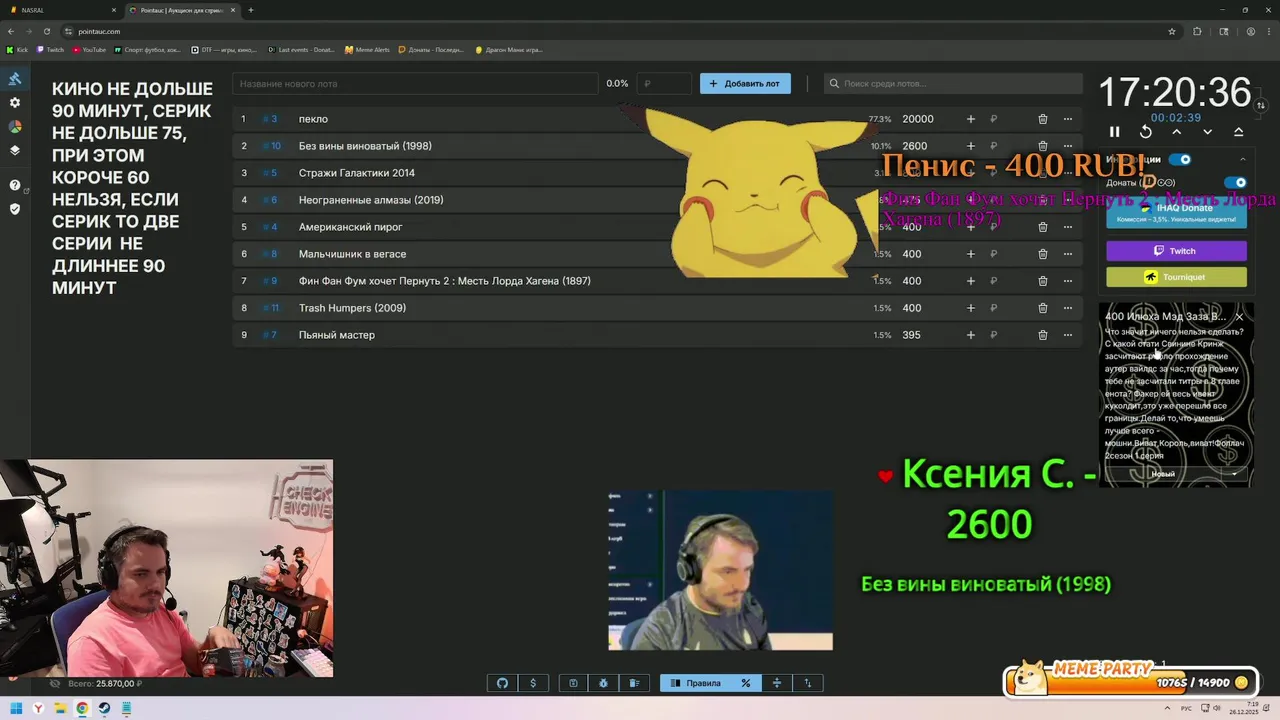The height and width of the screenshot is (720, 1280).
Task: Open the wheel icon in the left sidebar
Action: pos(15,127)
